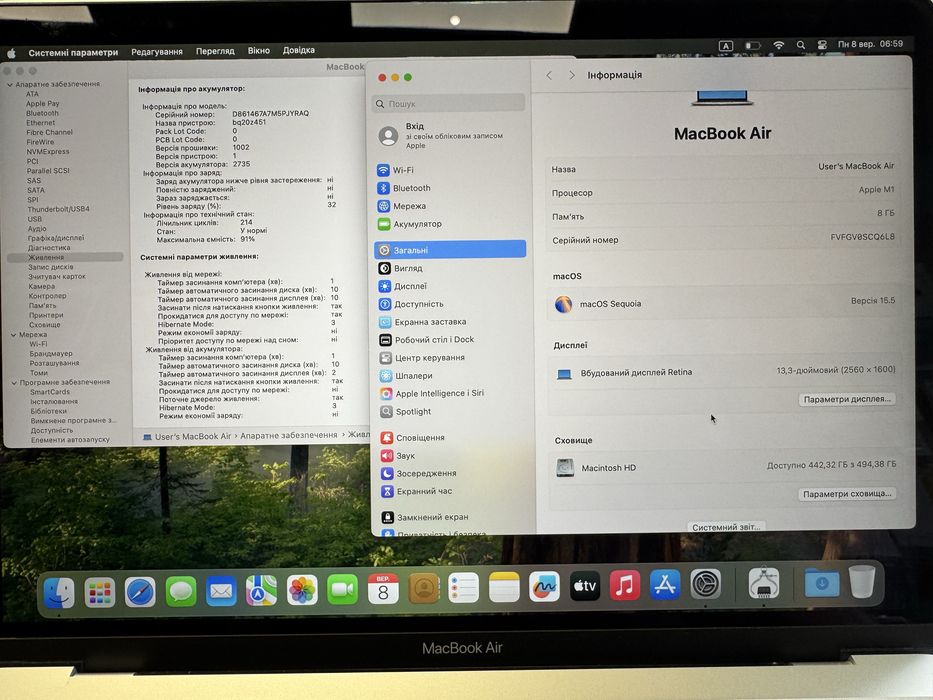Open Freeform app in Dock
Screen dimensions: 933x700
(544, 586)
